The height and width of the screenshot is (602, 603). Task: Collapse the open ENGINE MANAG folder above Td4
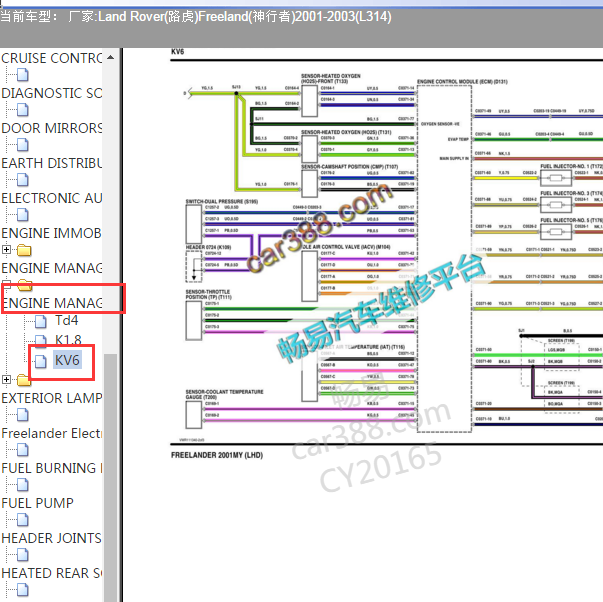click(6, 285)
